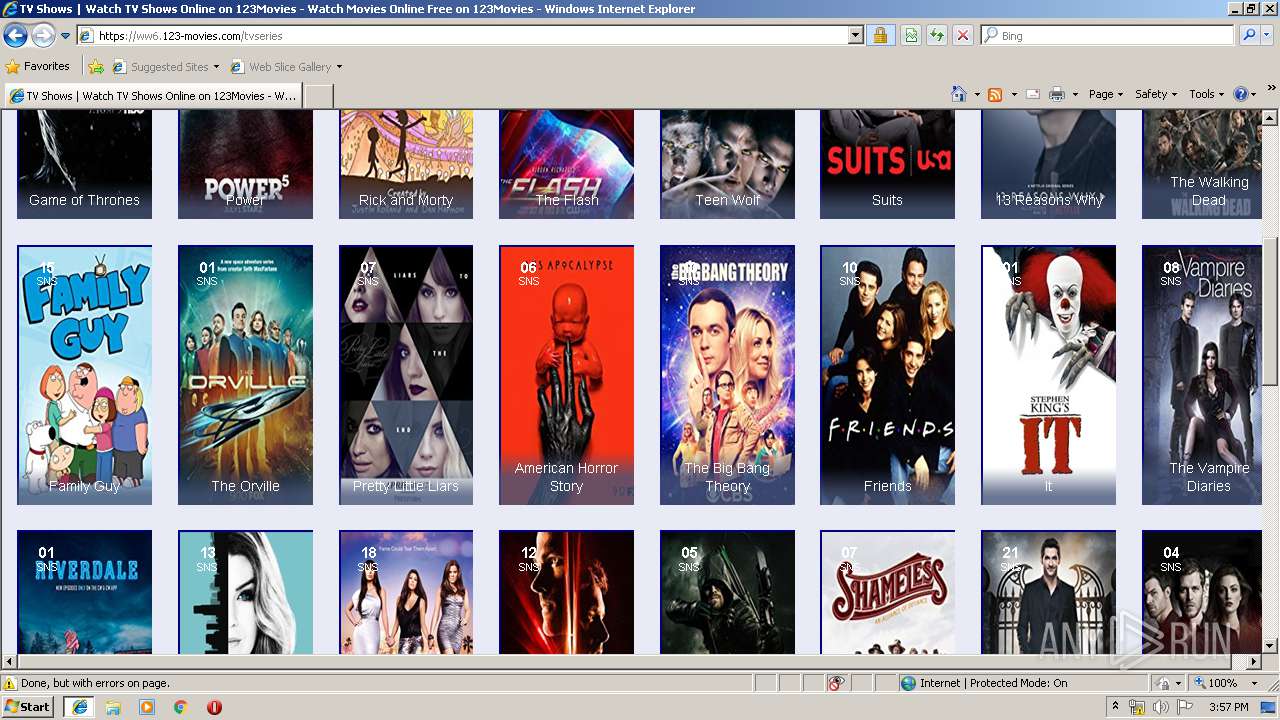This screenshot has width=1280, height=720.
Task: Click Internet Explorer taskbar icon
Action: [x=79, y=706]
